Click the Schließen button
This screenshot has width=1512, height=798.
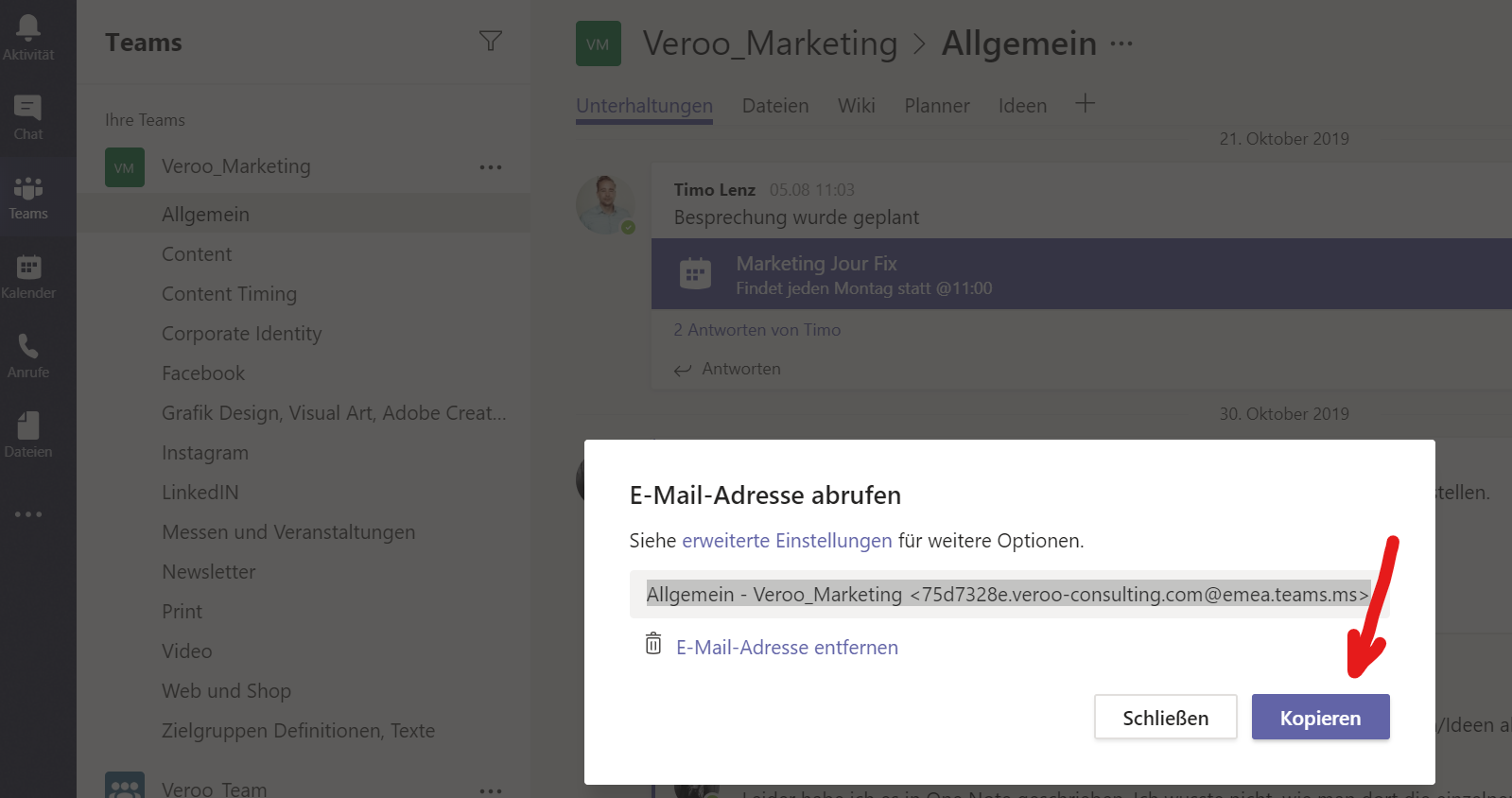(x=1165, y=718)
